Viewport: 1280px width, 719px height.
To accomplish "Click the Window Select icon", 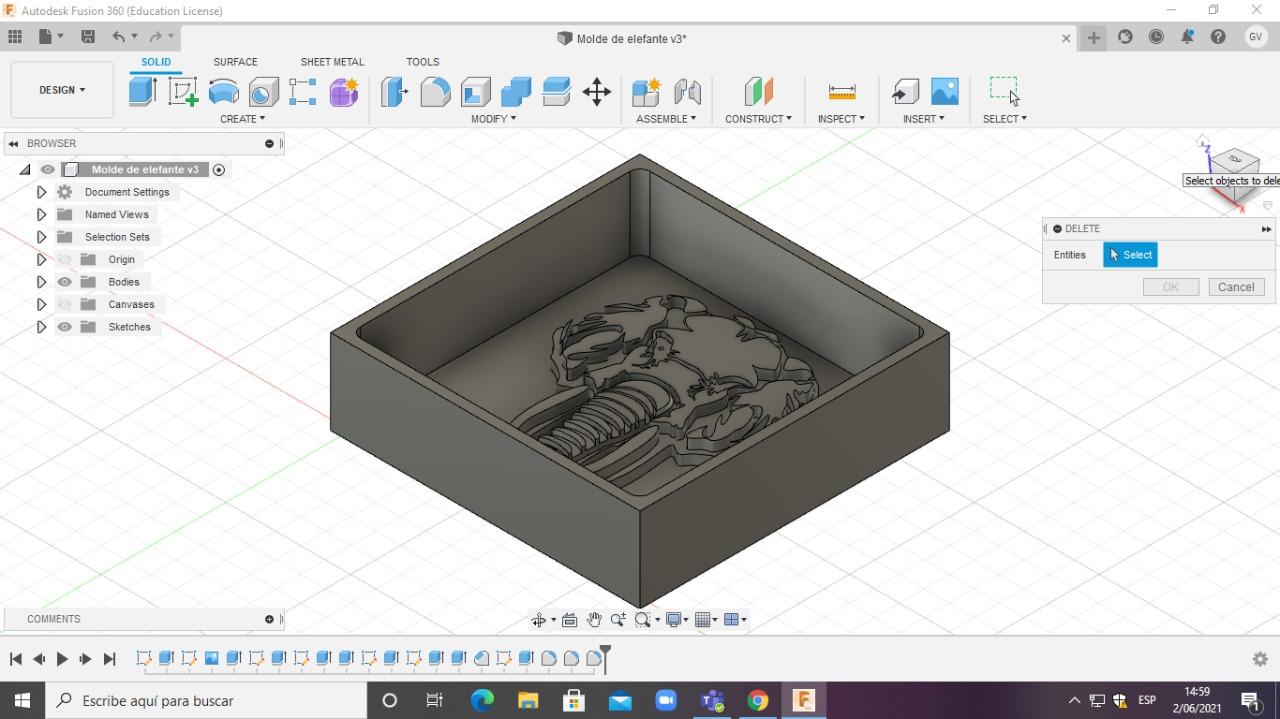I will coord(1004,90).
